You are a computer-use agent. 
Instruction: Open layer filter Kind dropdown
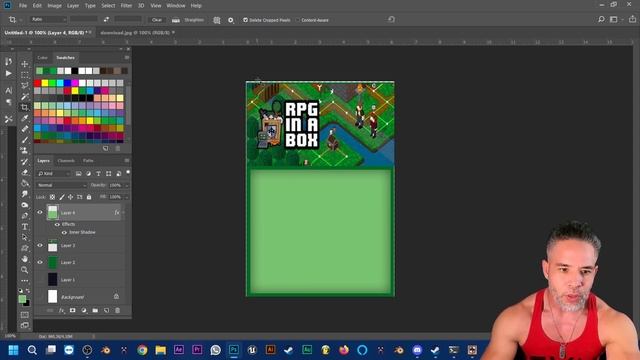click(x=53, y=174)
